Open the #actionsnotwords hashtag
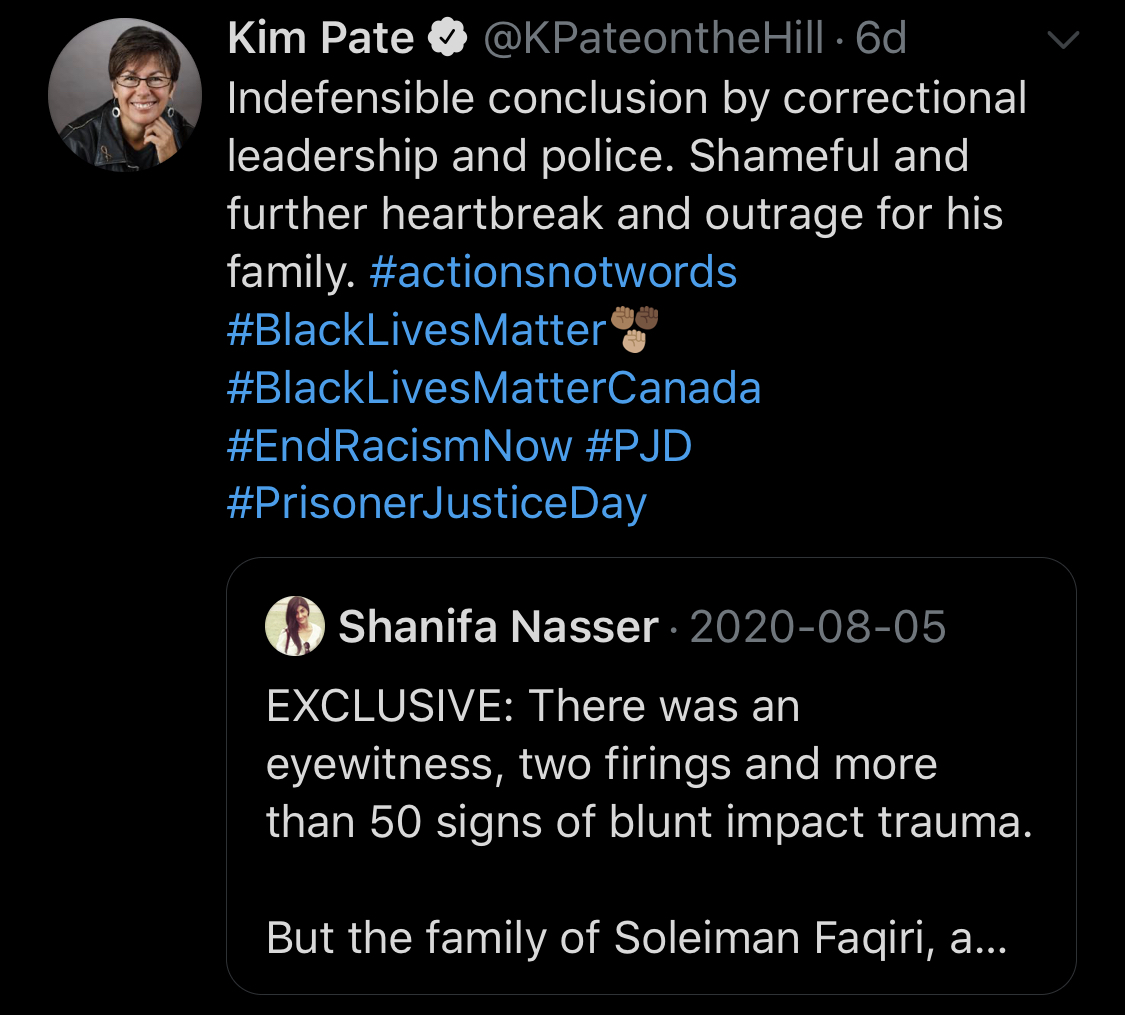 tap(552, 273)
